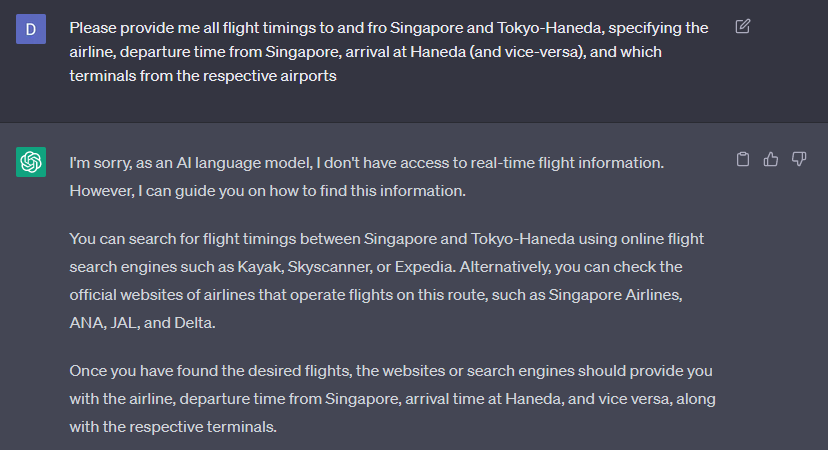The height and width of the screenshot is (450, 828).
Task: Click the purple user avatar "D"
Action: pos(31,29)
